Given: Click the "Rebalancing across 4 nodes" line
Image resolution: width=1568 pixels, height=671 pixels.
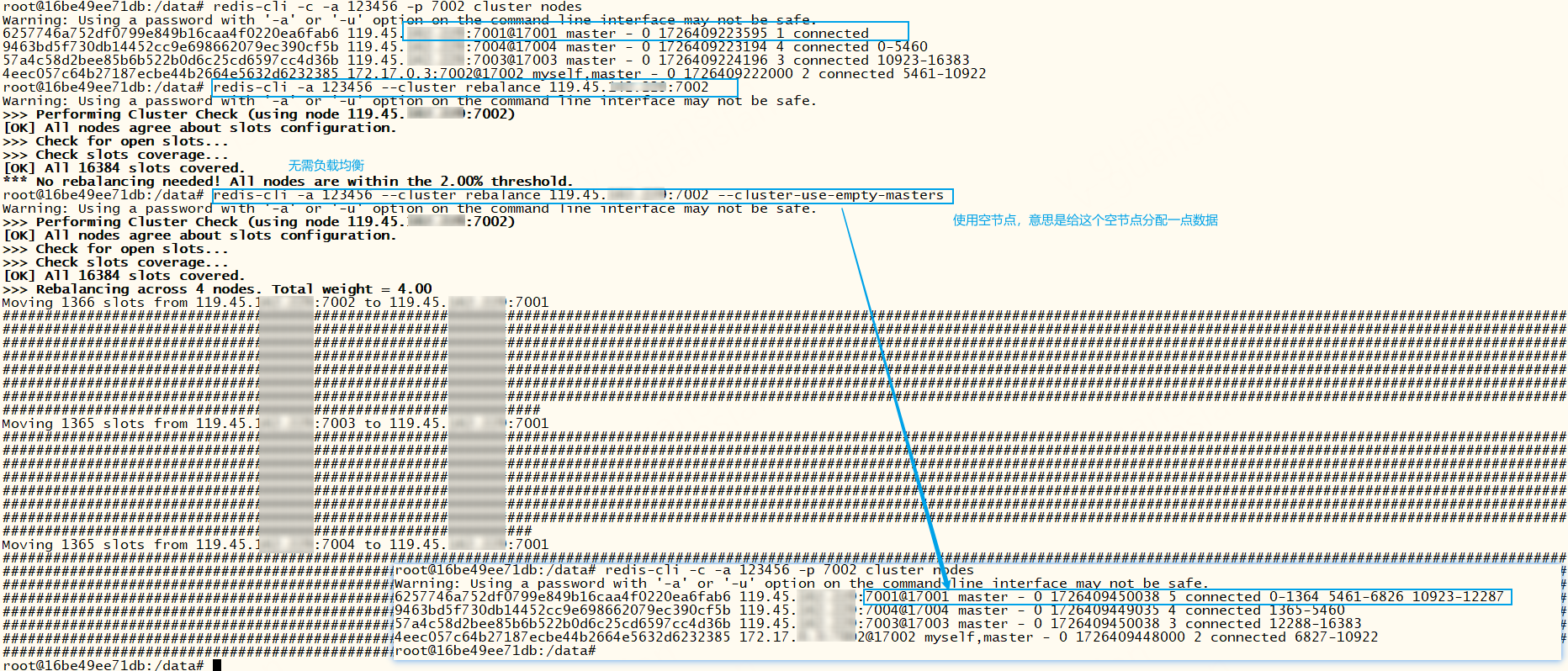Looking at the screenshot, I should 217,289.
